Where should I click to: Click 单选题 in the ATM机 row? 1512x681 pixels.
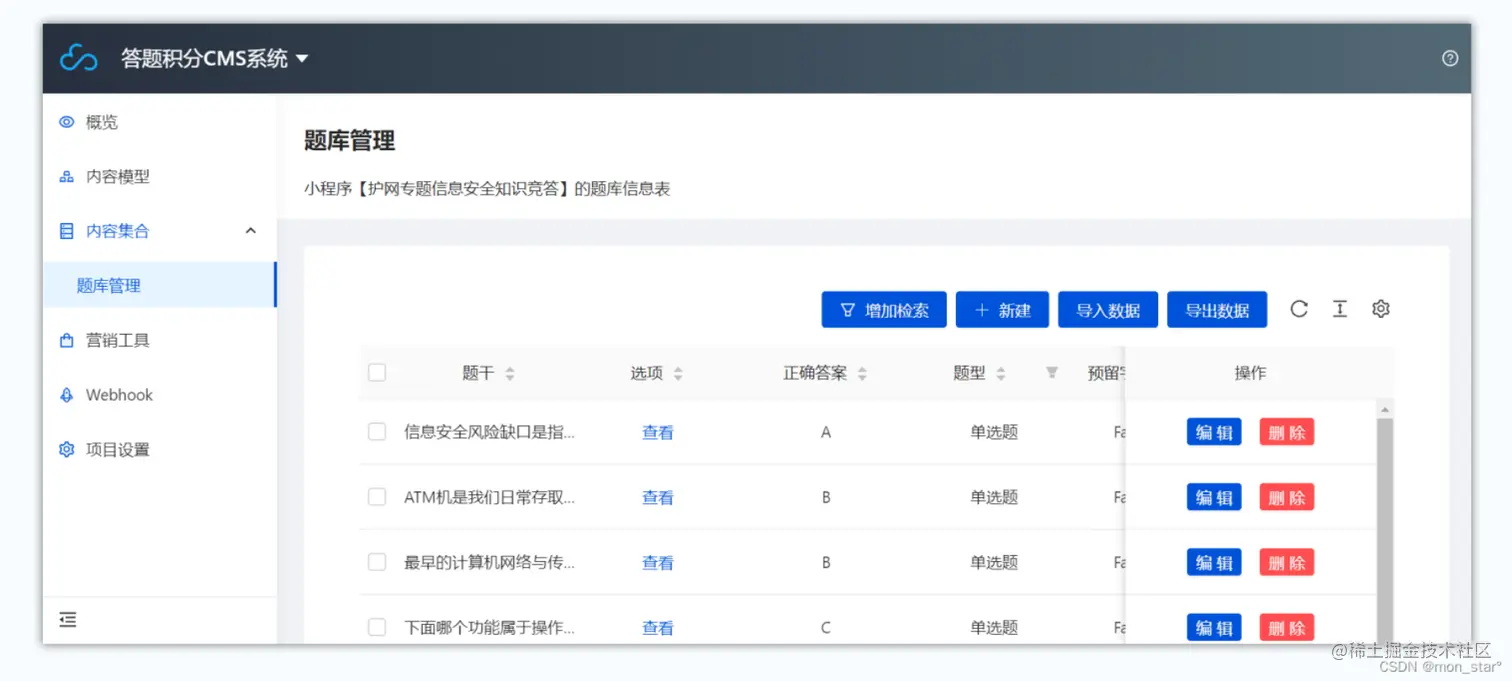pos(994,497)
